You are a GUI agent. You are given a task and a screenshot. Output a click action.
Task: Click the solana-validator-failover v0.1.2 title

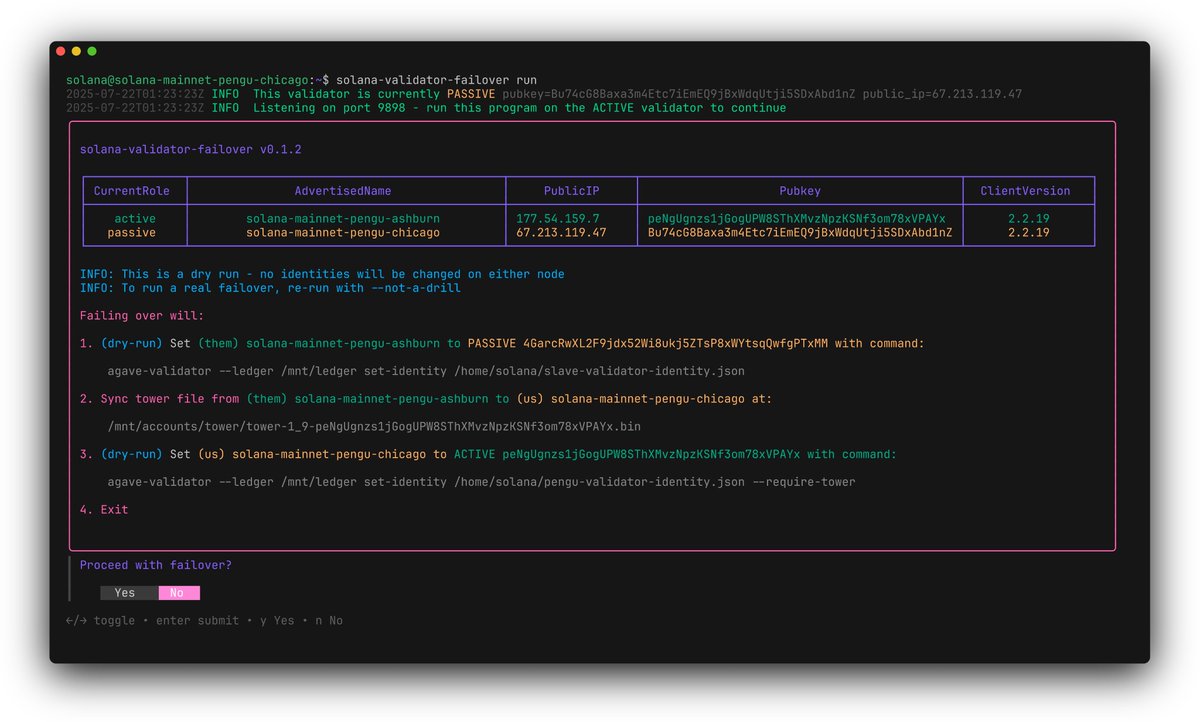(190, 150)
